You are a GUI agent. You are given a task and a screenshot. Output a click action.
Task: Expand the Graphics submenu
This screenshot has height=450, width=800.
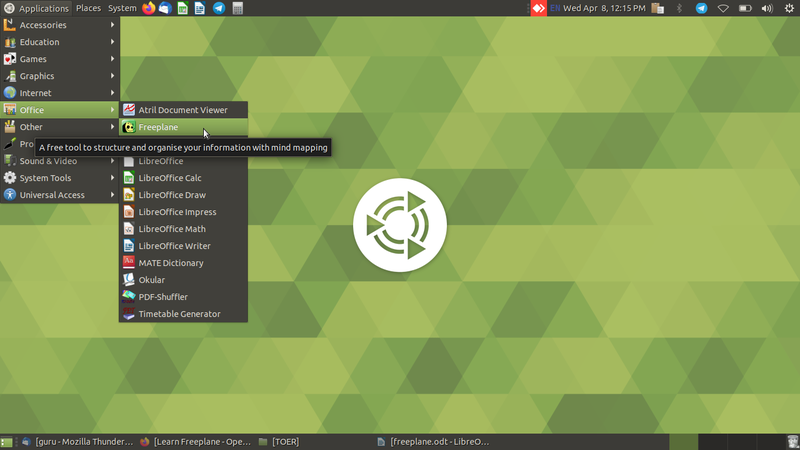click(60, 76)
